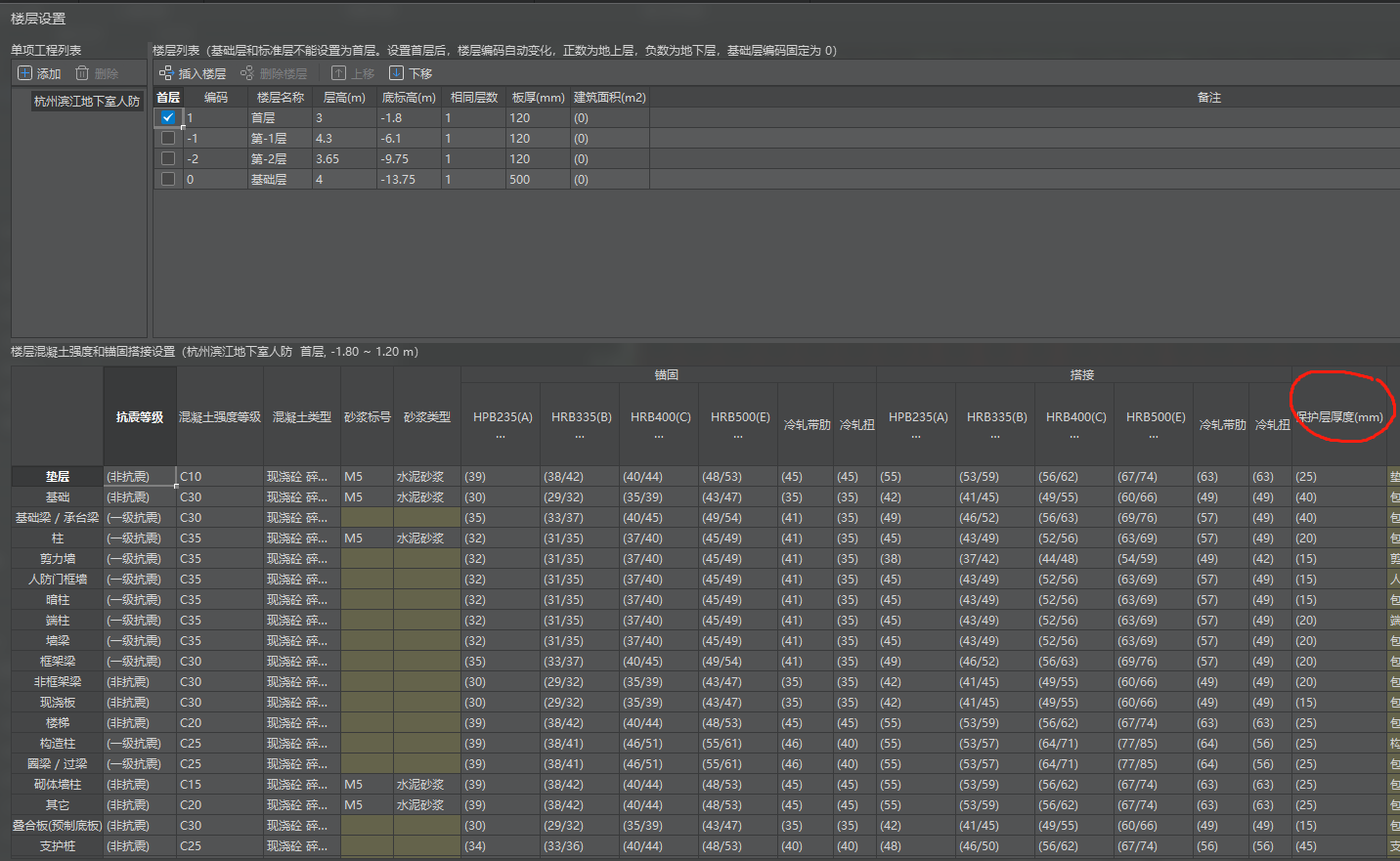
Task: Click the 抗震等级 column header
Action: [140, 416]
